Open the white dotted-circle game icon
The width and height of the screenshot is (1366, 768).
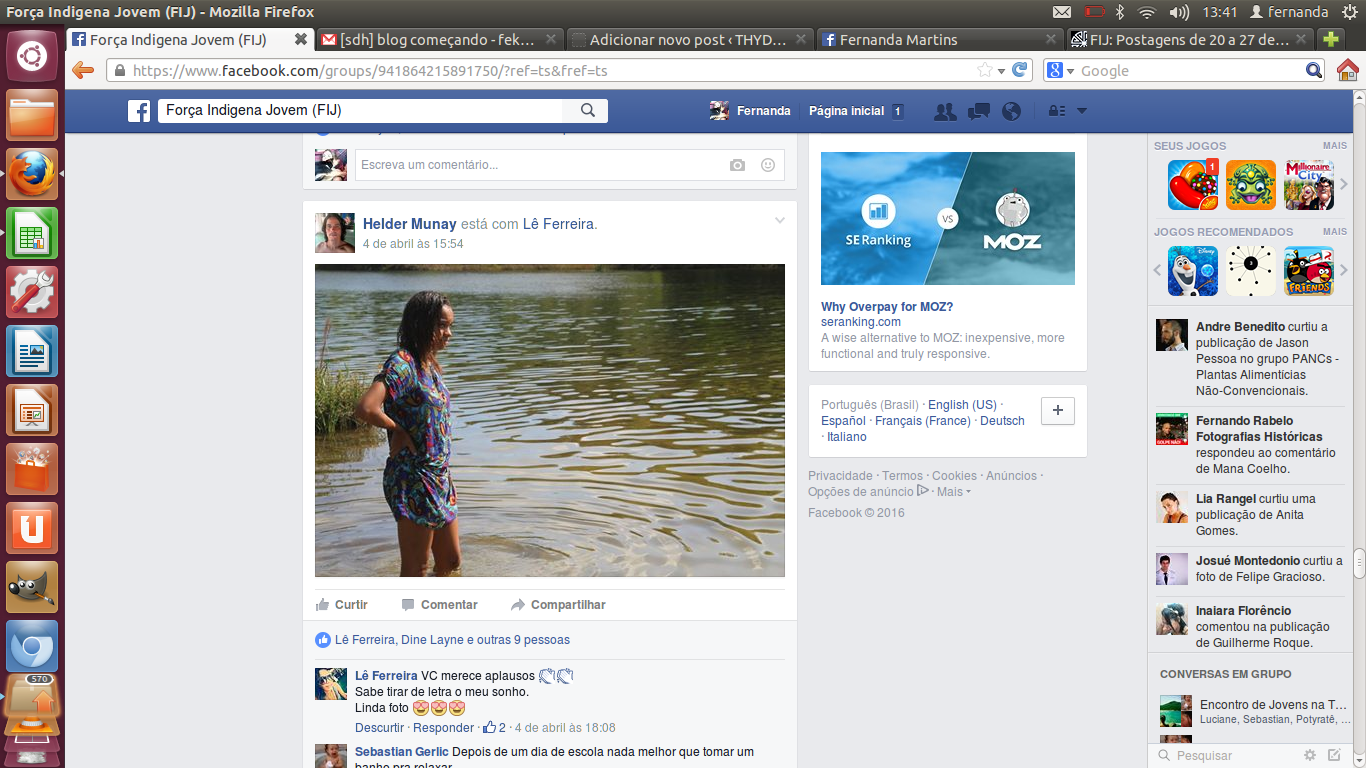tap(1251, 271)
